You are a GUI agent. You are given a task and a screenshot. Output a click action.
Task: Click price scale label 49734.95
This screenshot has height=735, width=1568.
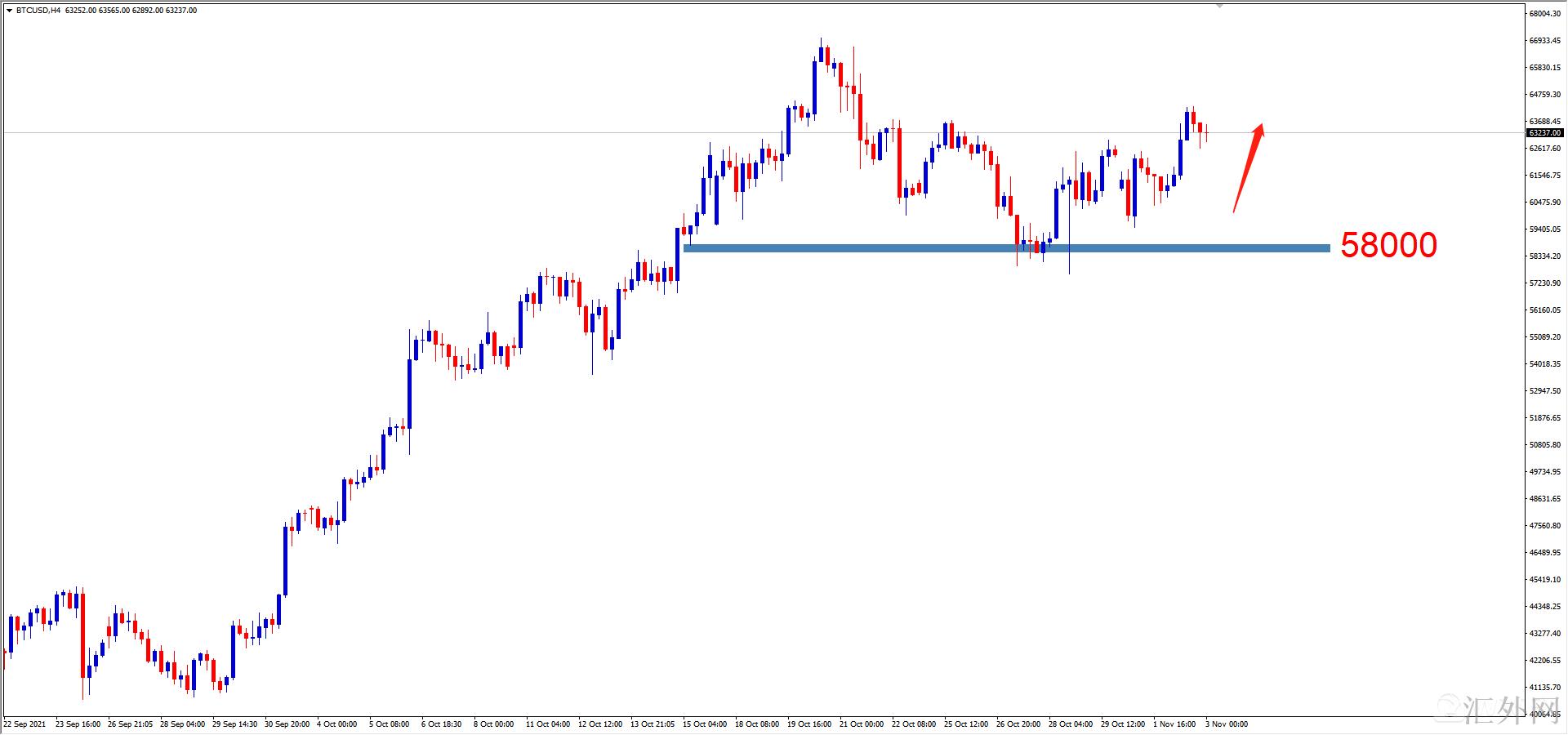point(1545,472)
